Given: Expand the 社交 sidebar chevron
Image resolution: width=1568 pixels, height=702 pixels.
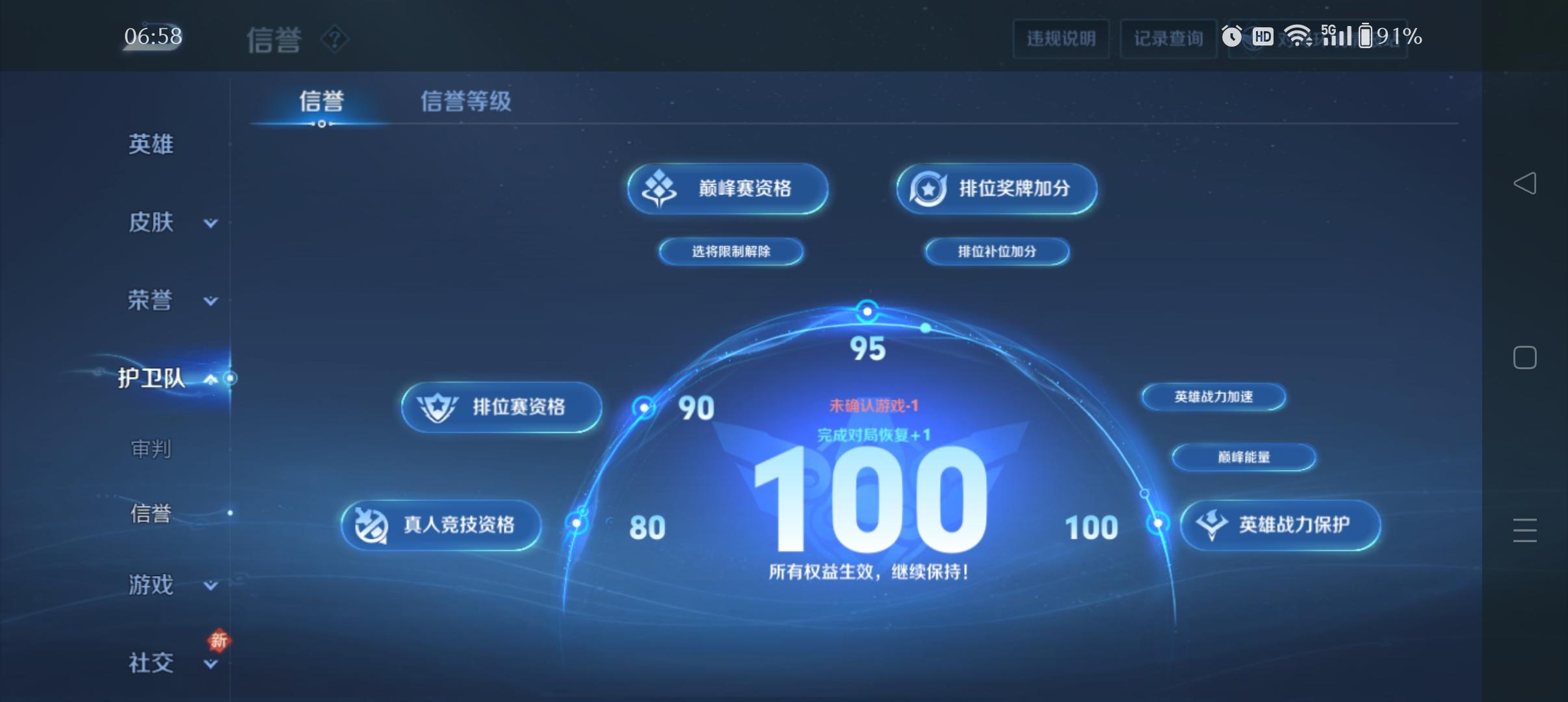Looking at the screenshot, I should [x=211, y=664].
